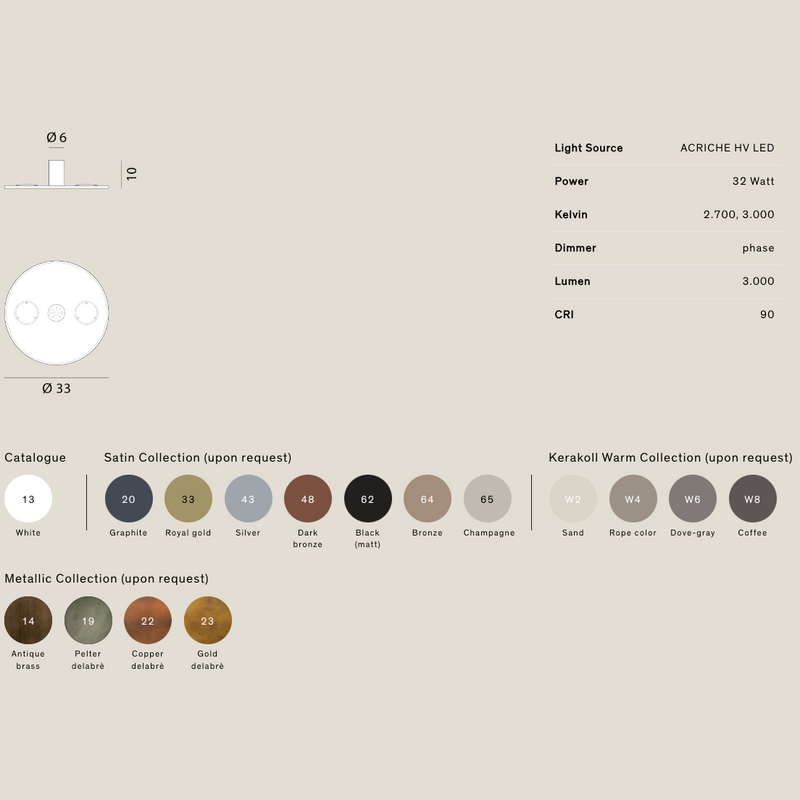
Task: Choose the Champagne 65 swatch
Action: [487, 499]
